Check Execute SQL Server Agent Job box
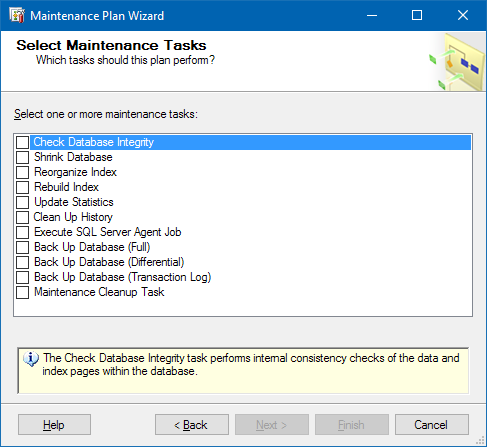The width and height of the screenshot is (487, 447). pyautogui.click(x=23, y=232)
